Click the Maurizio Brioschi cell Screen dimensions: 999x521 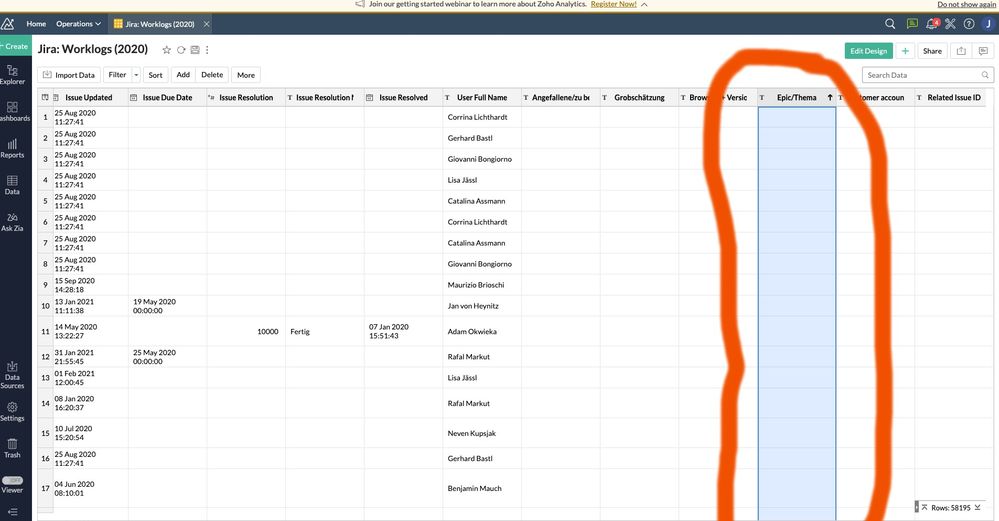[x=482, y=285]
